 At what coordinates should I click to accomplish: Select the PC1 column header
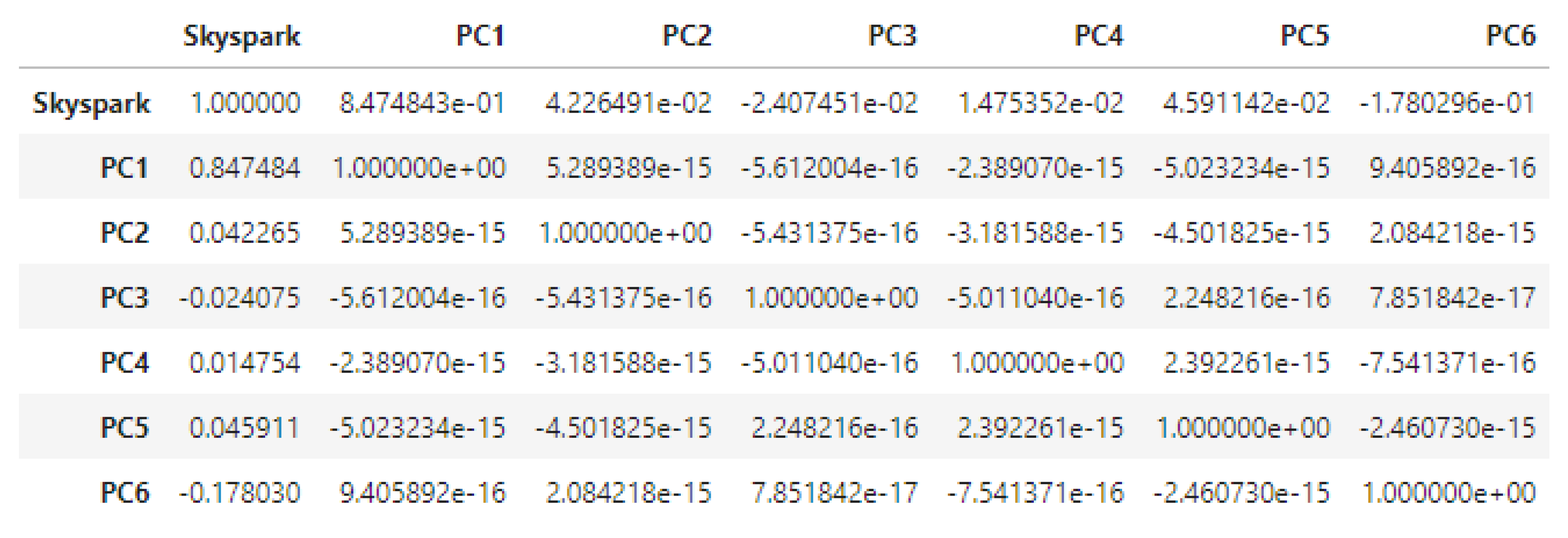click(480, 36)
